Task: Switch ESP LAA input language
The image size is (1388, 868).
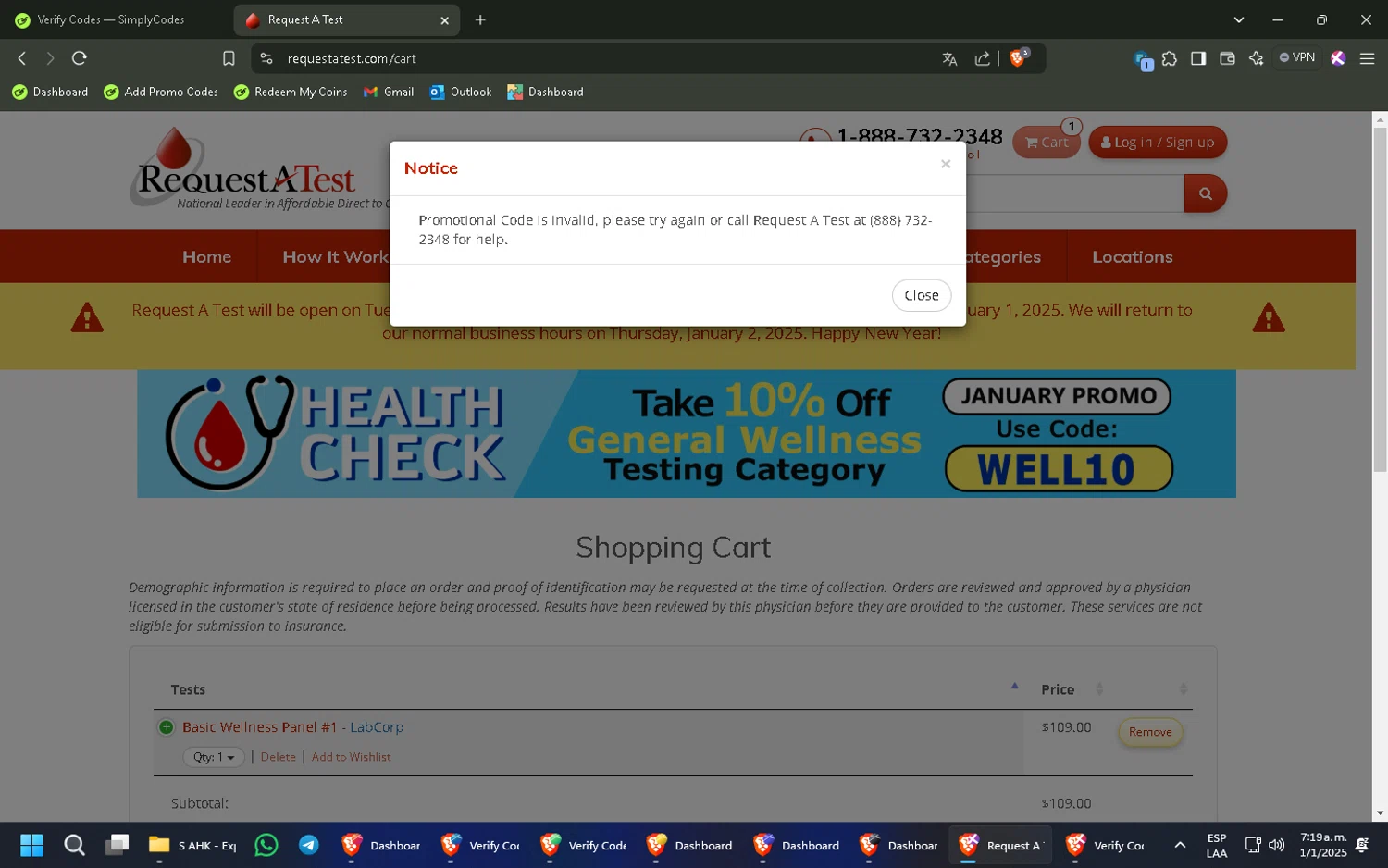Action: (1216, 845)
